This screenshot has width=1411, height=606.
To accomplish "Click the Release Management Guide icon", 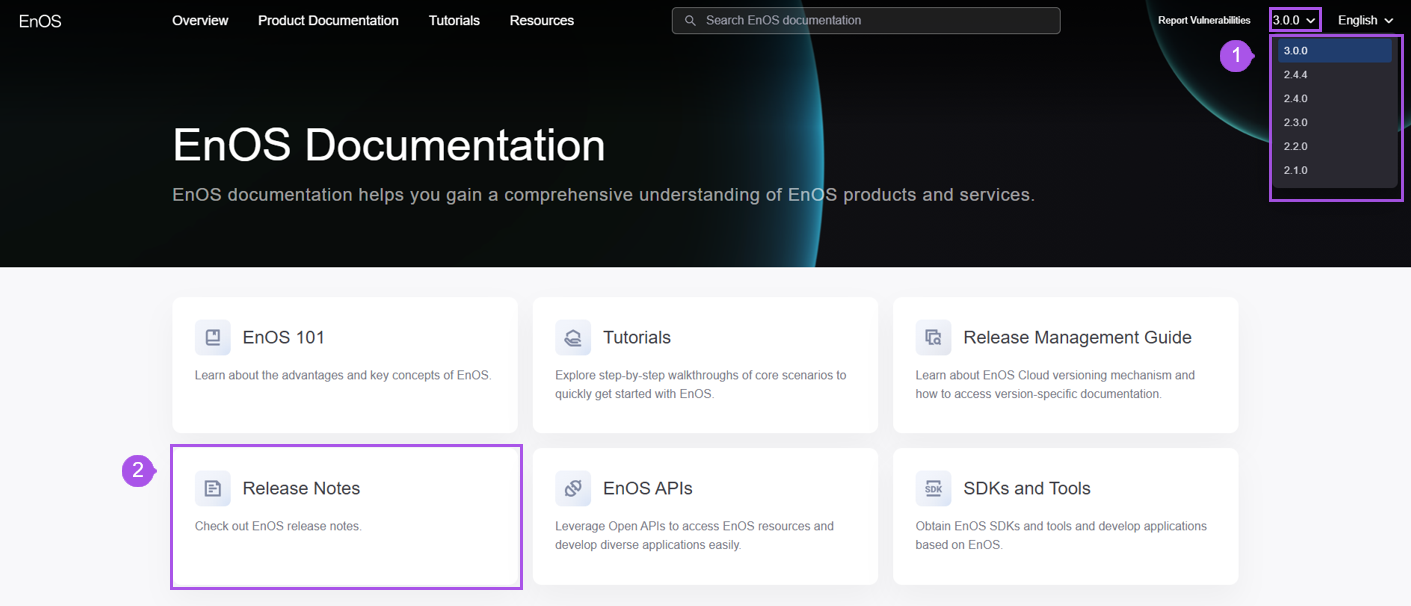I will [x=933, y=338].
